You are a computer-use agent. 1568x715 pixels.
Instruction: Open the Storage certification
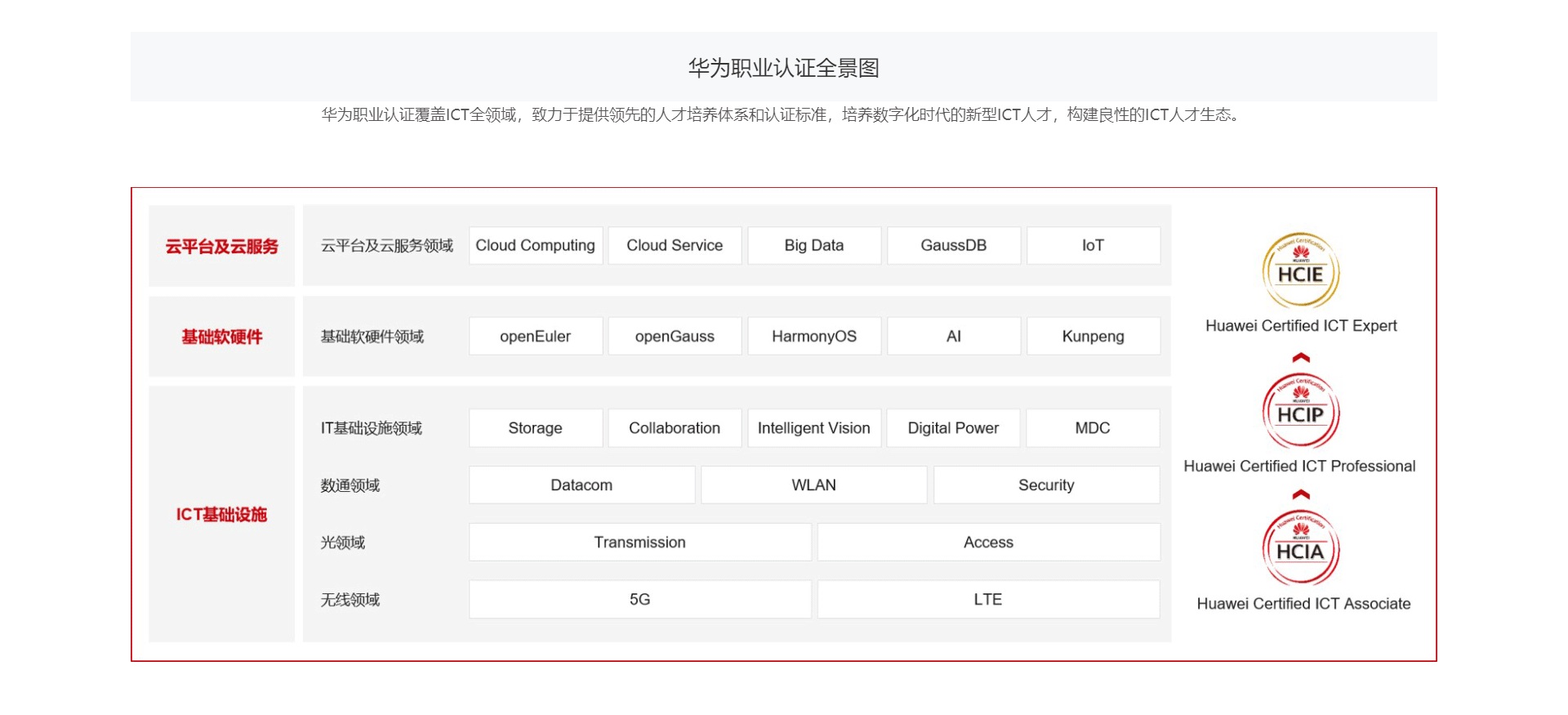click(x=536, y=427)
